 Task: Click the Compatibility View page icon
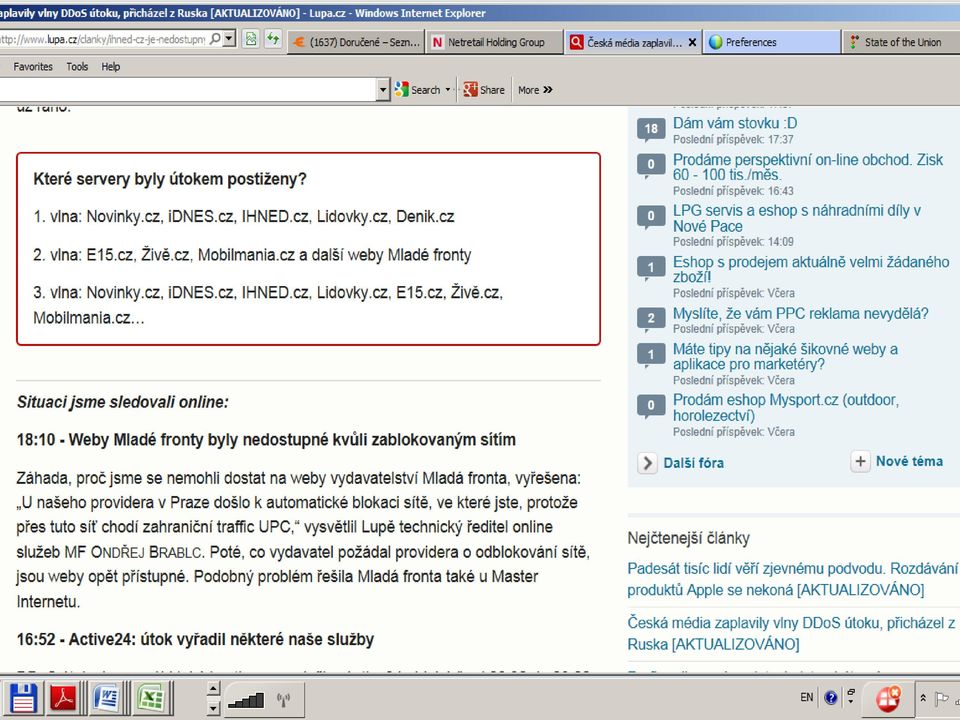tap(250, 40)
